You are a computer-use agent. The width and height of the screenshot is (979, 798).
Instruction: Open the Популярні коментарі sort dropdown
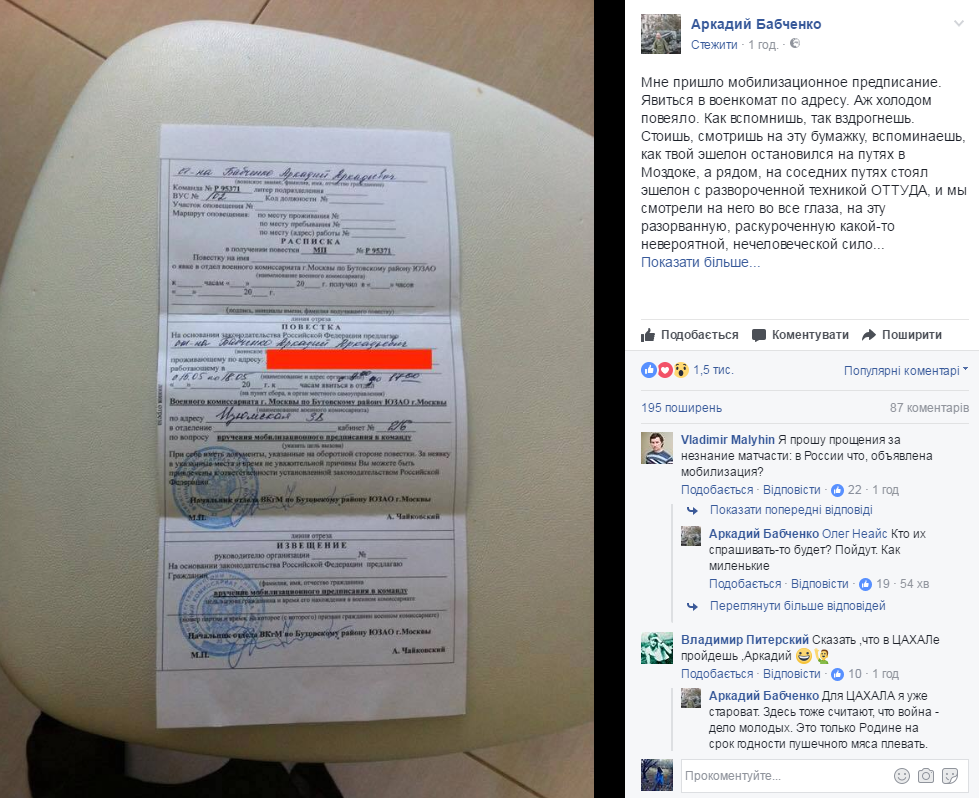pos(906,370)
